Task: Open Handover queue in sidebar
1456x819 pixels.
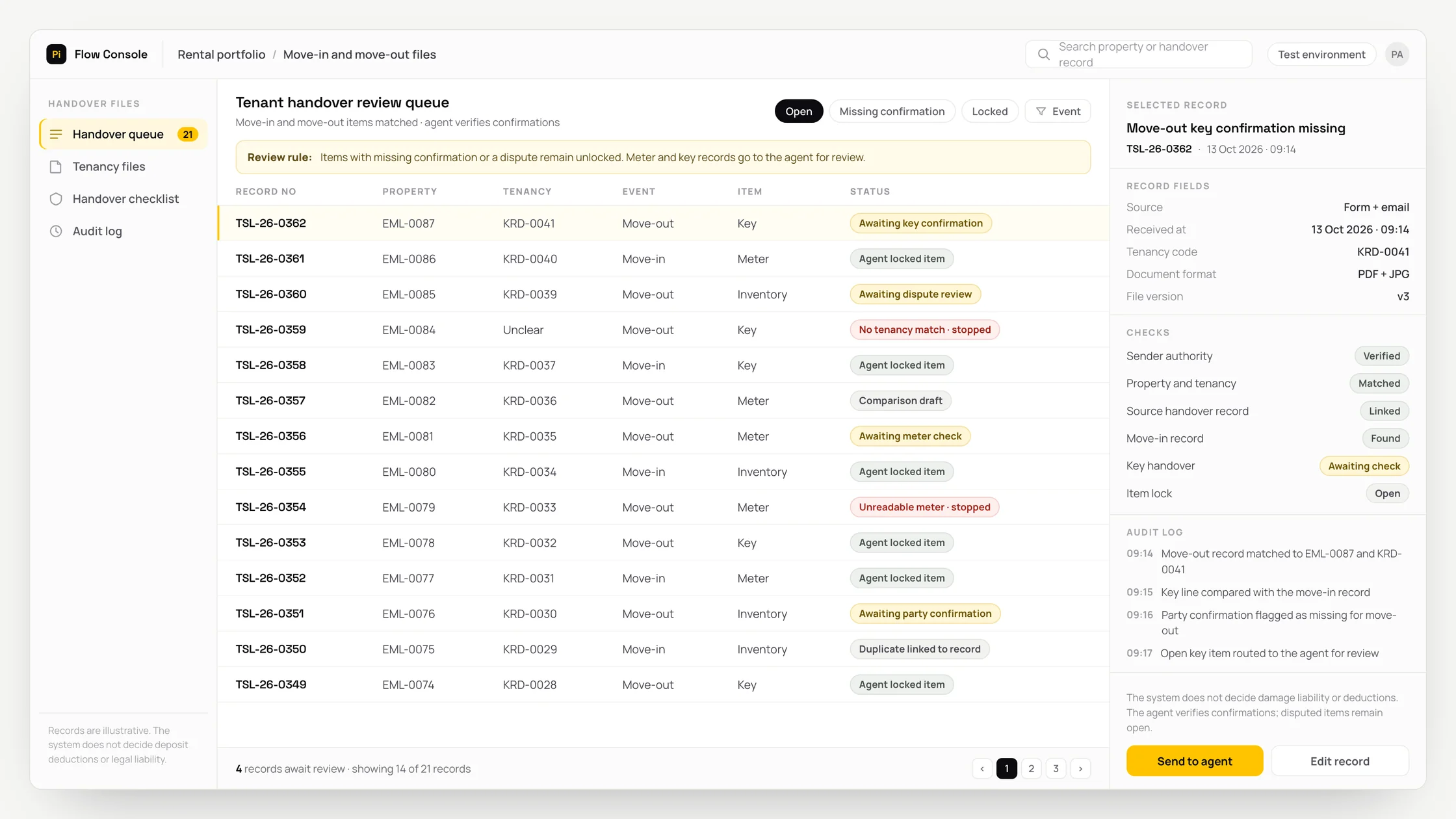Action: (123, 135)
